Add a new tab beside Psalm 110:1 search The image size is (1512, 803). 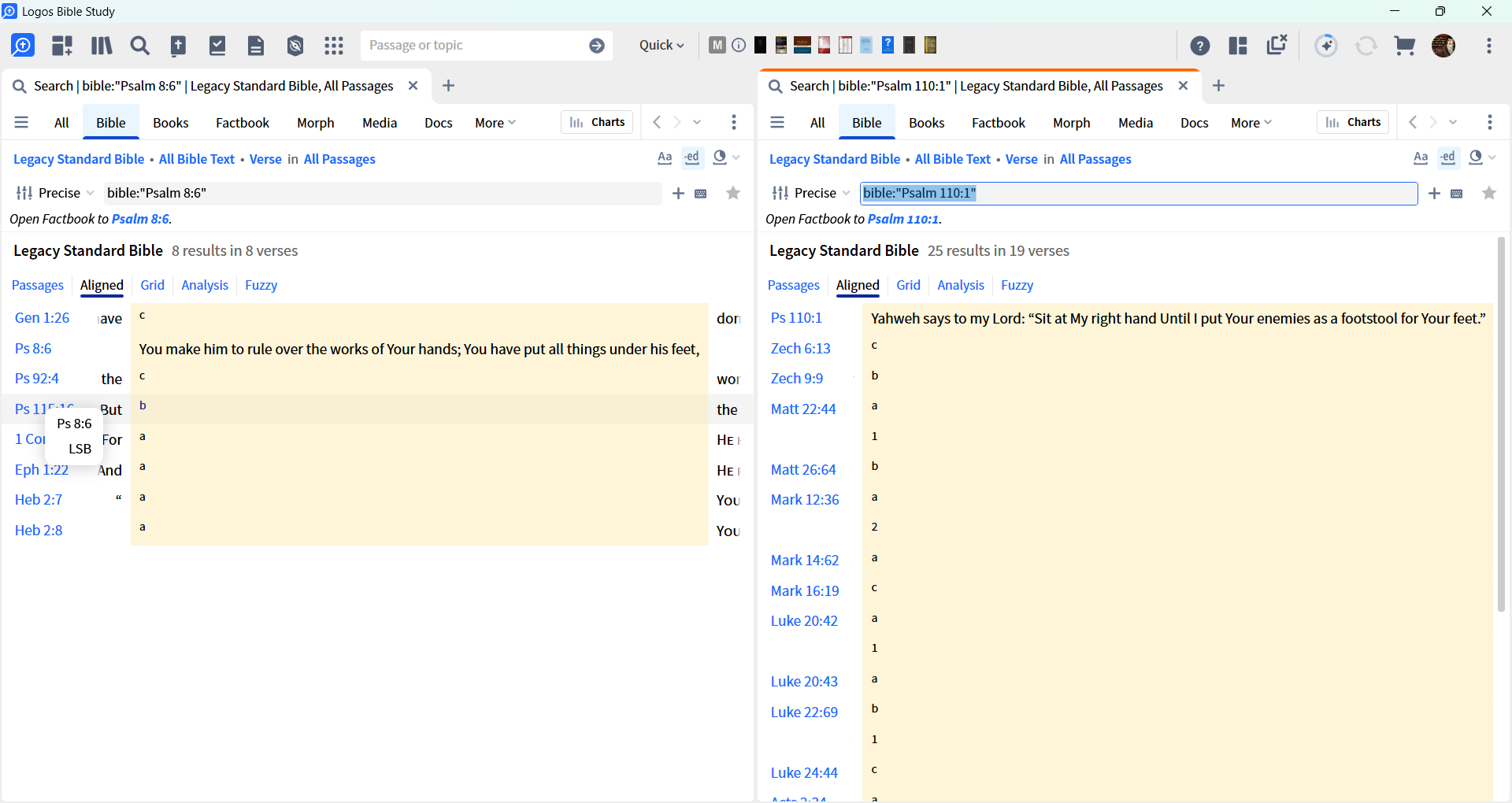[1218, 86]
